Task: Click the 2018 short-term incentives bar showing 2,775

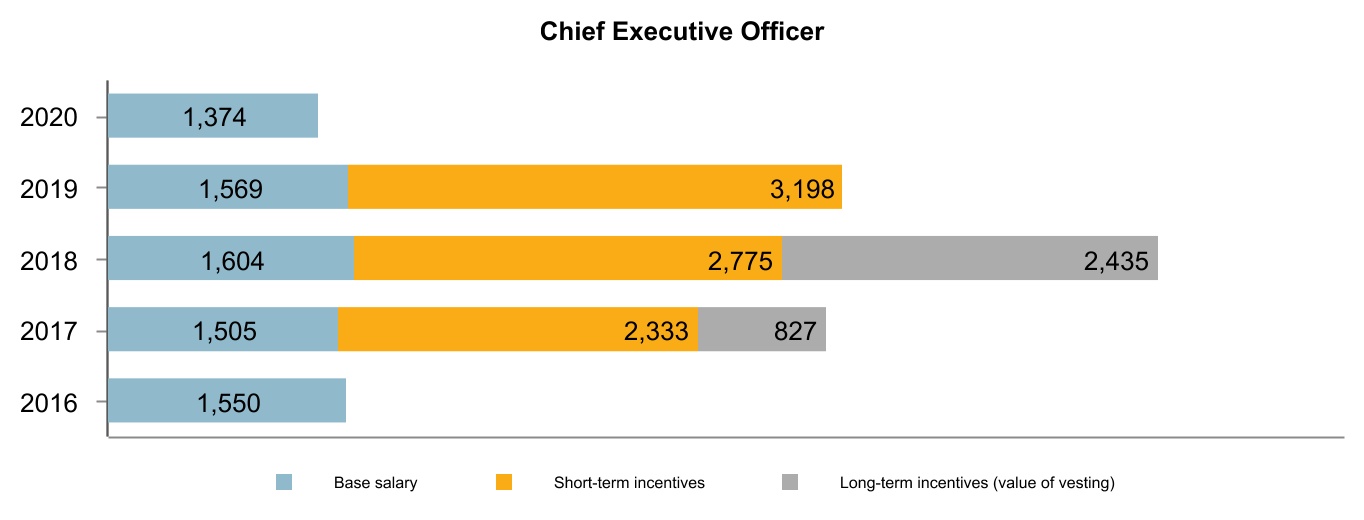Action: click(567, 258)
